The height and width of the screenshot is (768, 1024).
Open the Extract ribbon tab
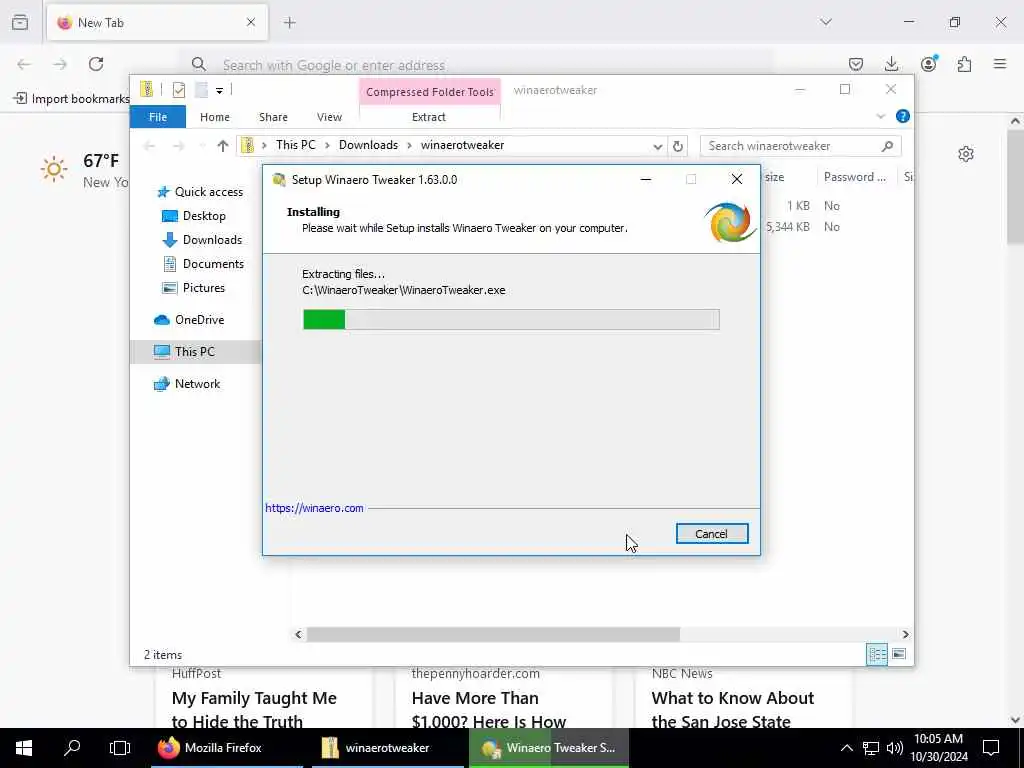[x=429, y=117]
